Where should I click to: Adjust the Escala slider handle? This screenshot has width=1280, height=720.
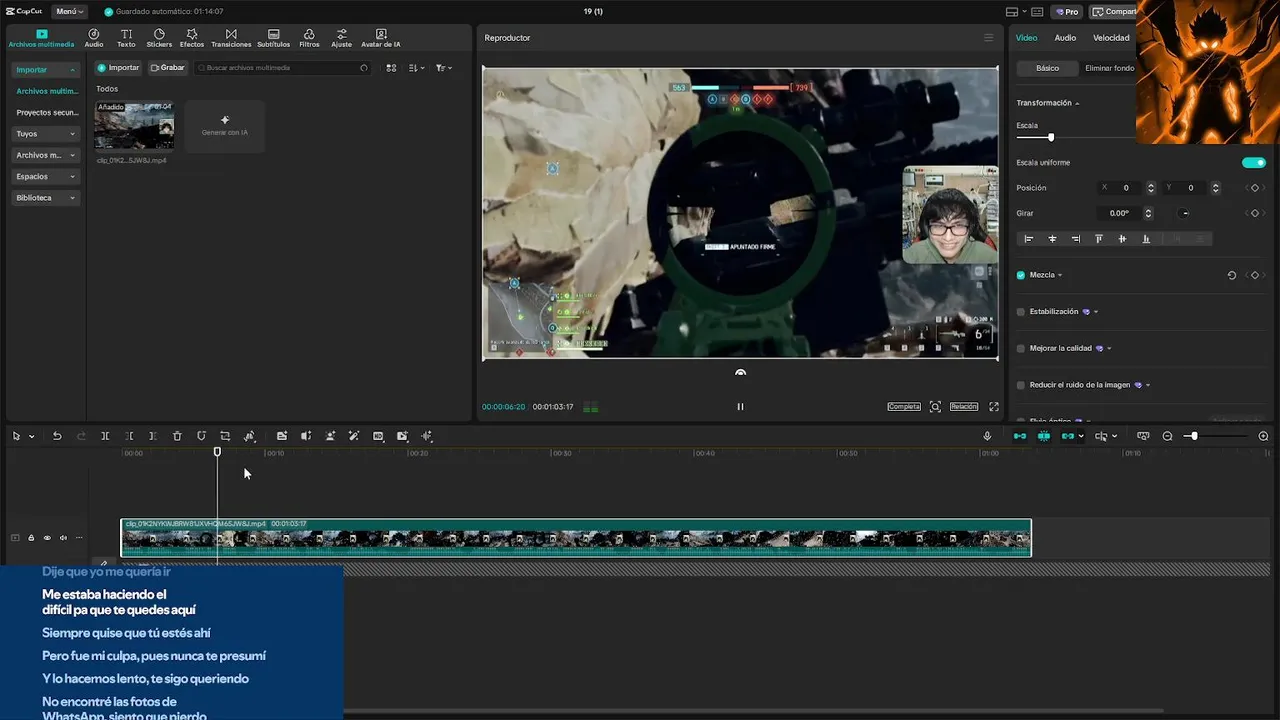[1051, 137]
